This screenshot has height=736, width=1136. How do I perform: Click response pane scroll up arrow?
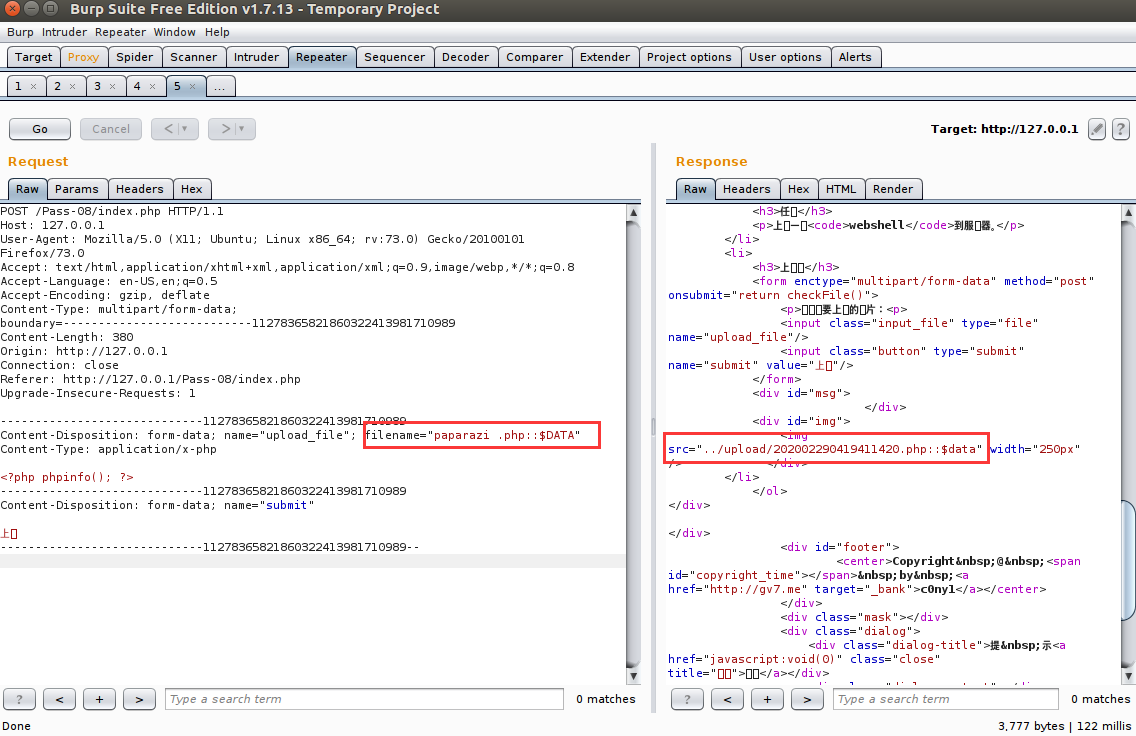[1128, 212]
